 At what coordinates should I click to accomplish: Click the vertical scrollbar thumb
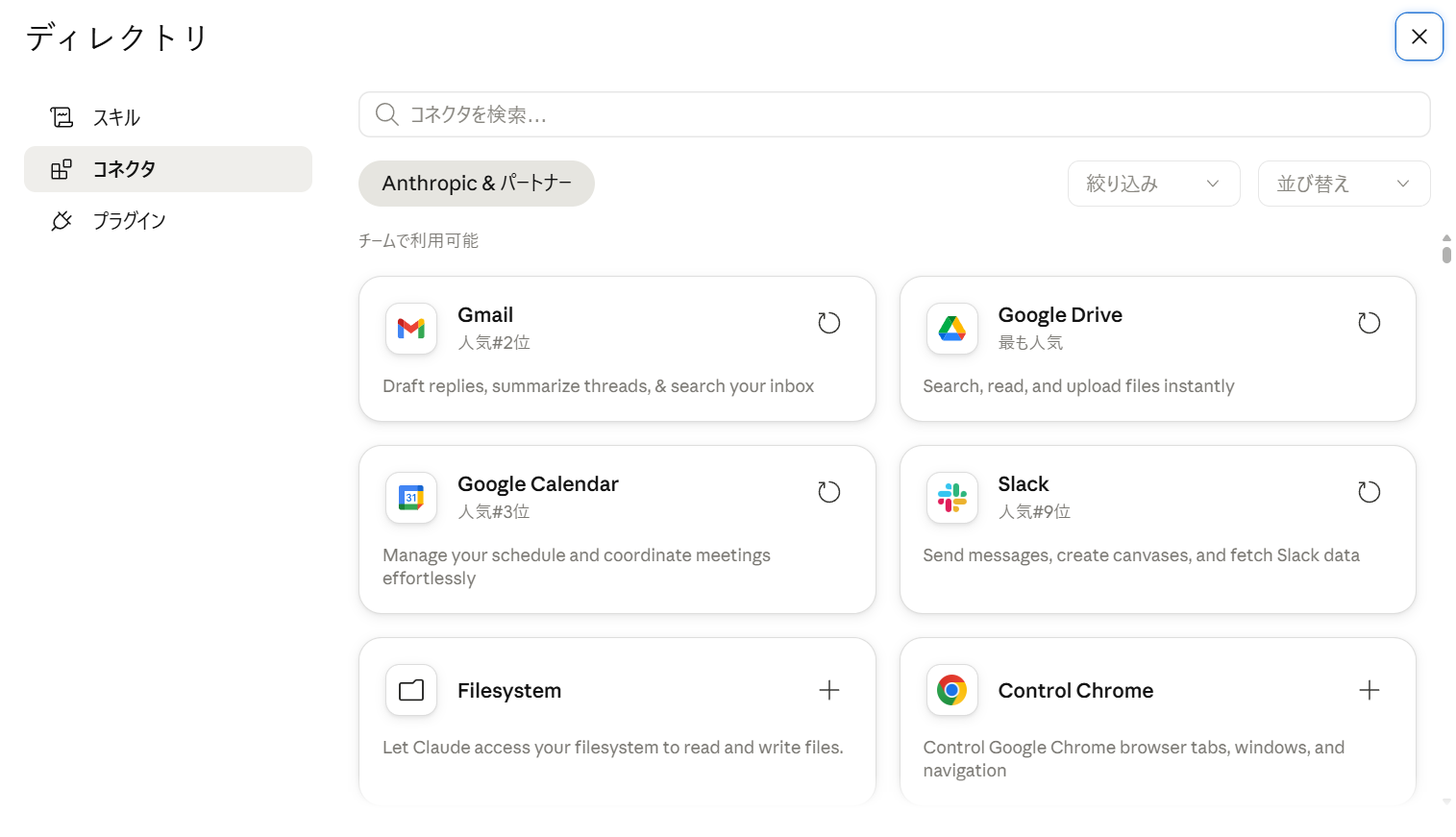[1446, 255]
